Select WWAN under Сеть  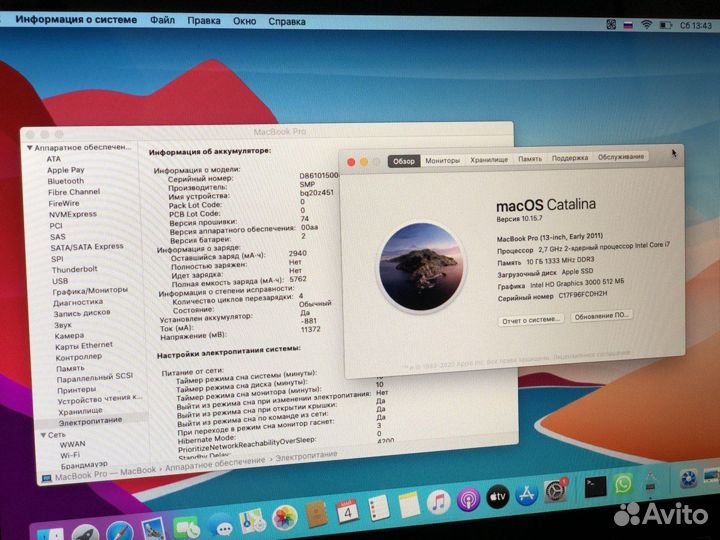pos(73,444)
